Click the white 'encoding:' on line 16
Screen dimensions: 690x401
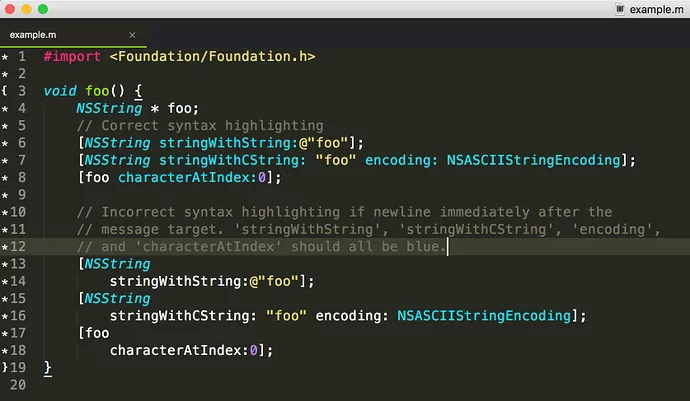pos(352,316)
